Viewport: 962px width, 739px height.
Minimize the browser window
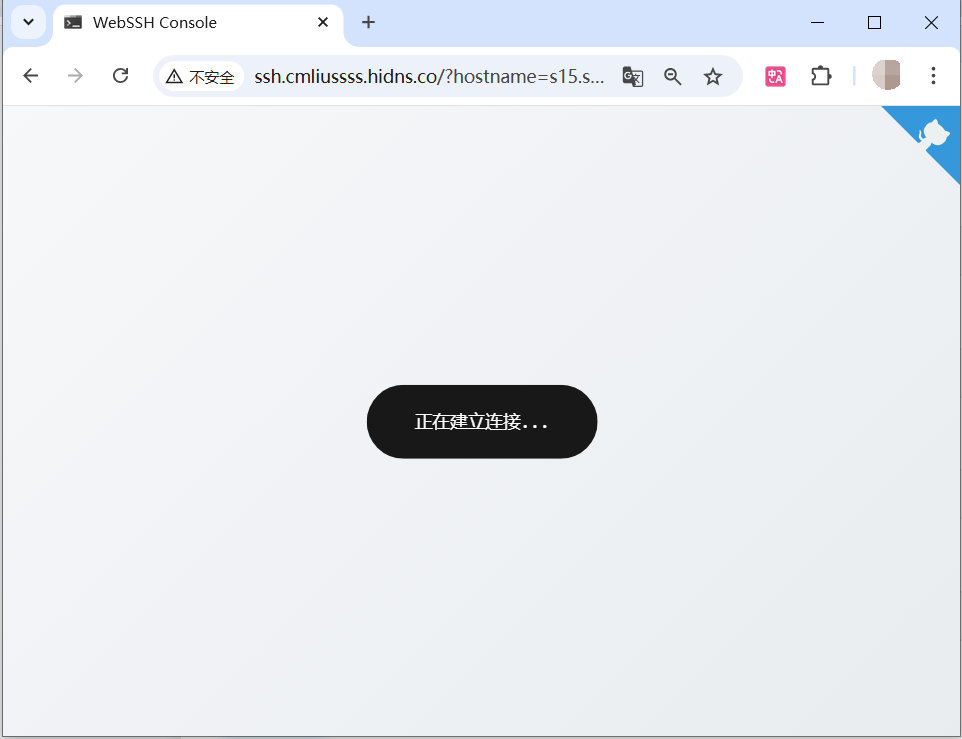(x=818, y=22)
